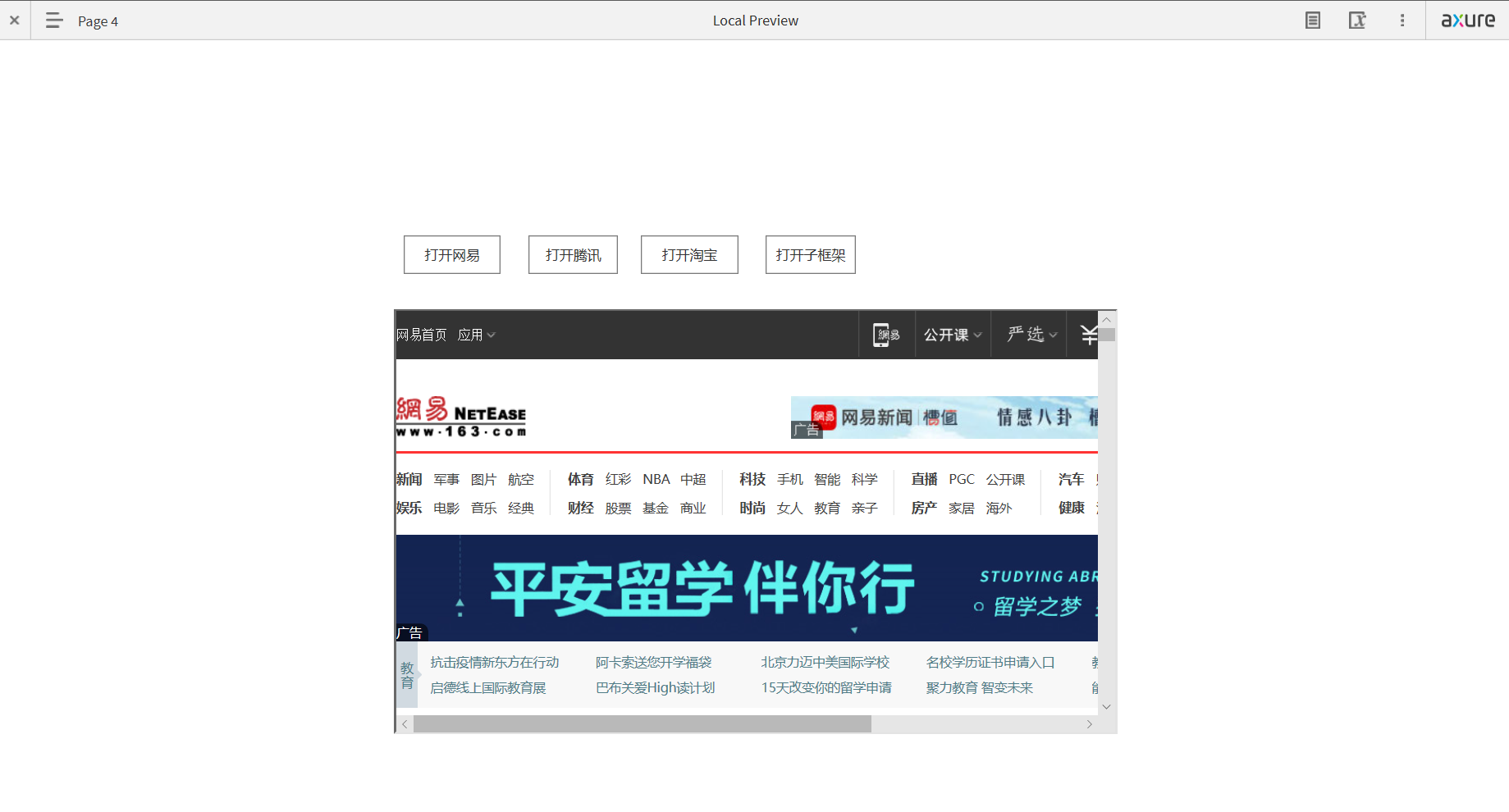The image size is (1509, 812).
Task: Open the 科学 navigation link
Action: (x=865, y=479)
